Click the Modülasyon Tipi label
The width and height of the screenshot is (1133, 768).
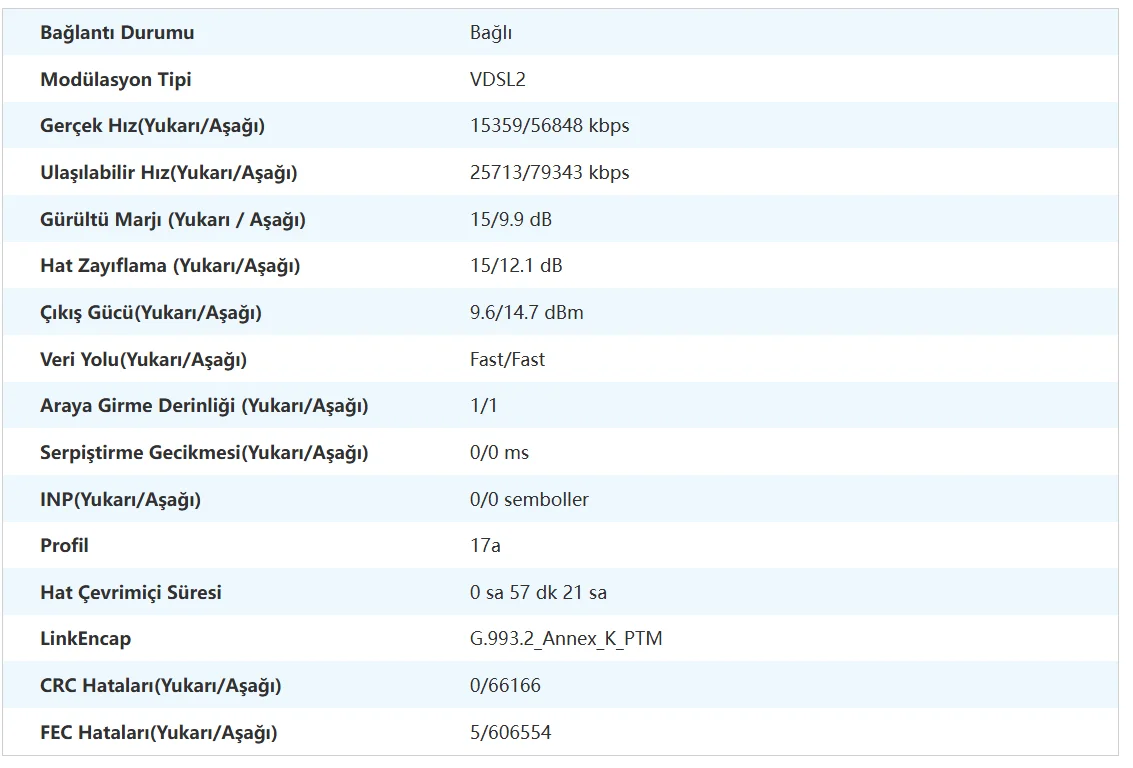(x=116, y=80)
